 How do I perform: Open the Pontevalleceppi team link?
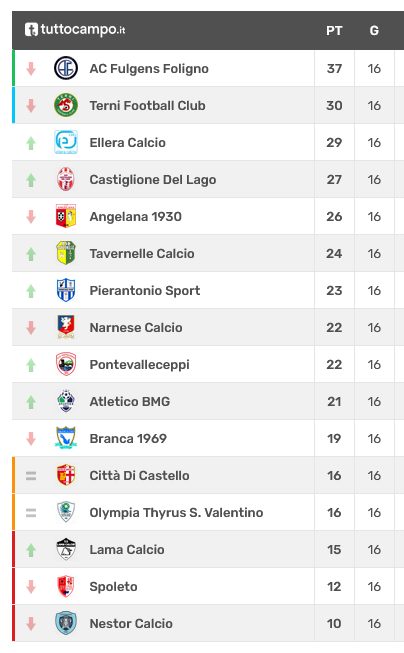pyautogui.click(x=140, y=364)
